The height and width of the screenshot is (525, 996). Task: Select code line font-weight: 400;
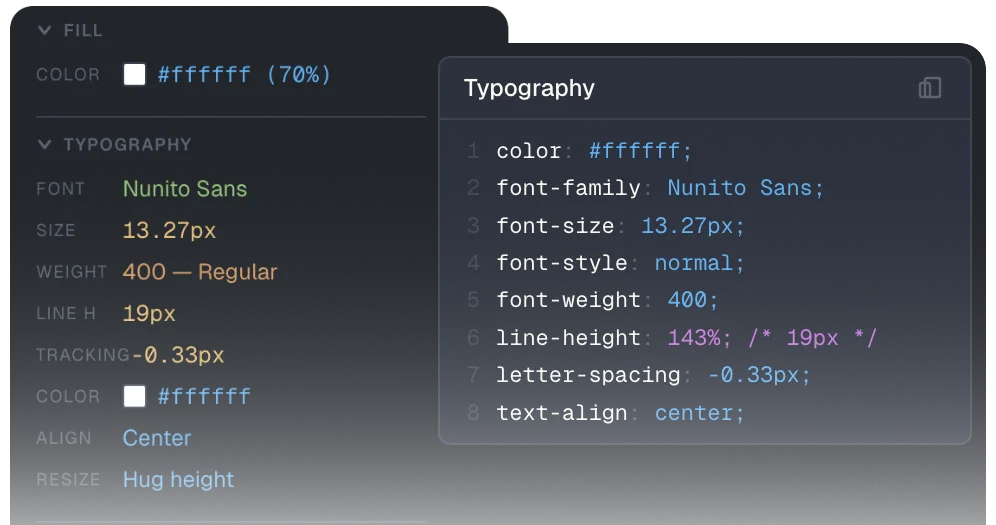(x=607, y=300)
